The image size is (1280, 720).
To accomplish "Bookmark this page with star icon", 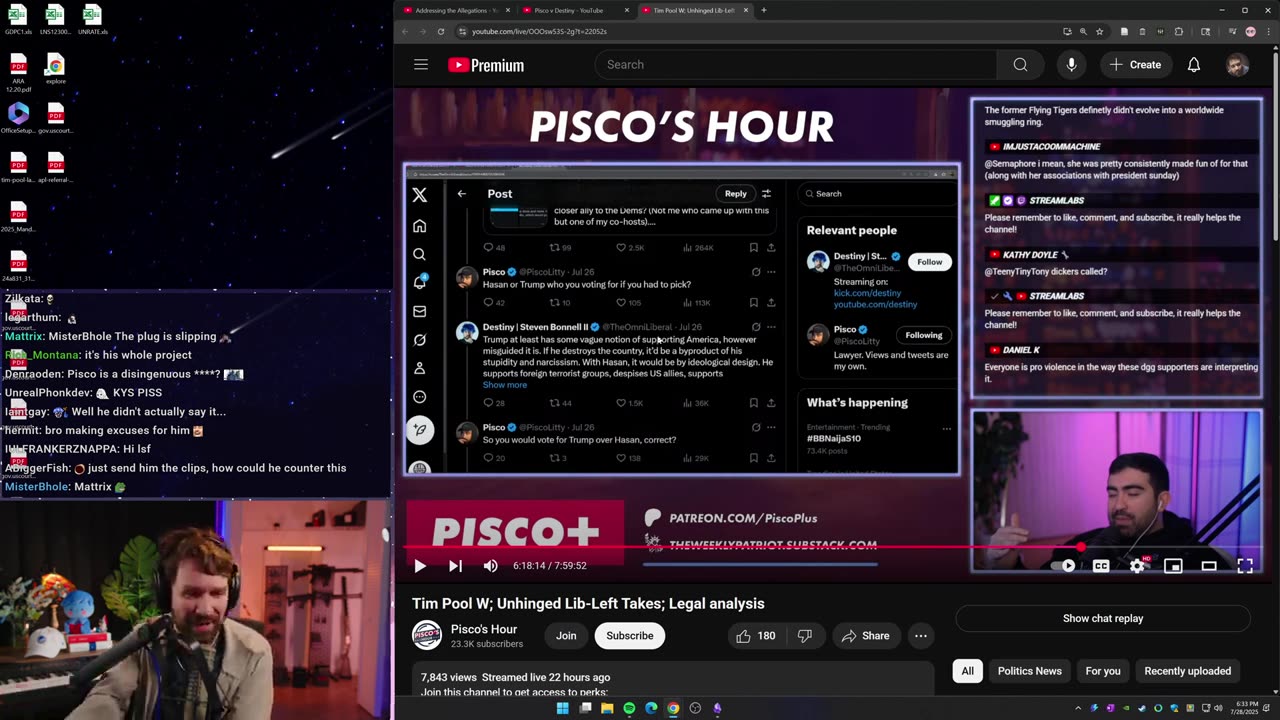I will point(1099,31).
